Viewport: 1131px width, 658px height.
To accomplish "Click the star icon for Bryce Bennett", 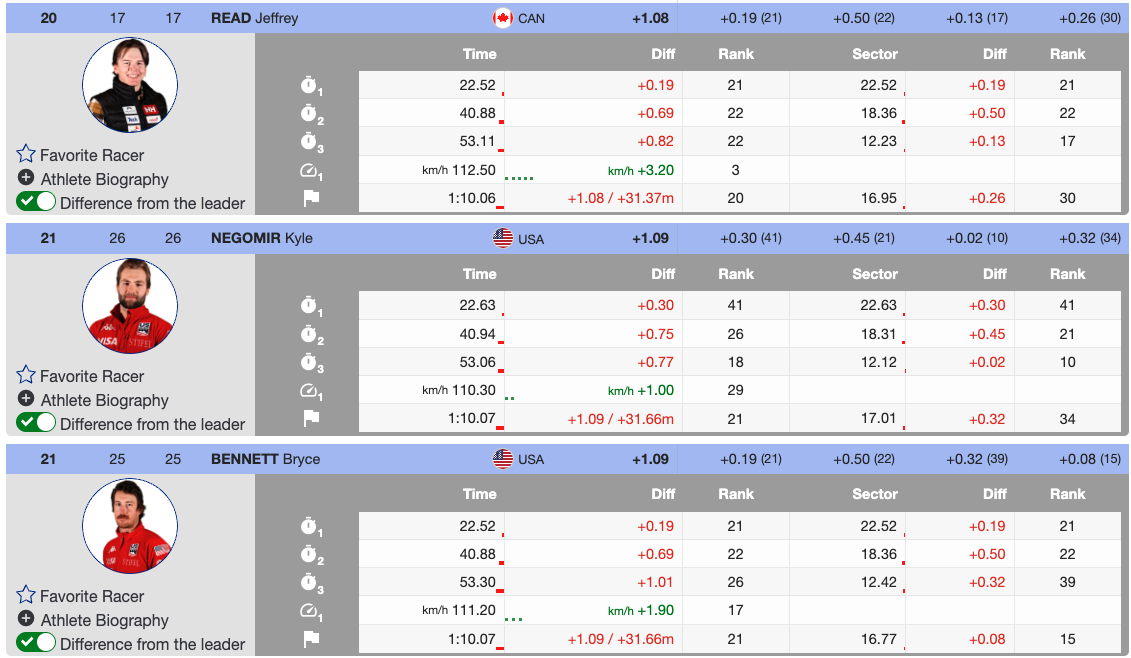I will click(x=26, y=596).
